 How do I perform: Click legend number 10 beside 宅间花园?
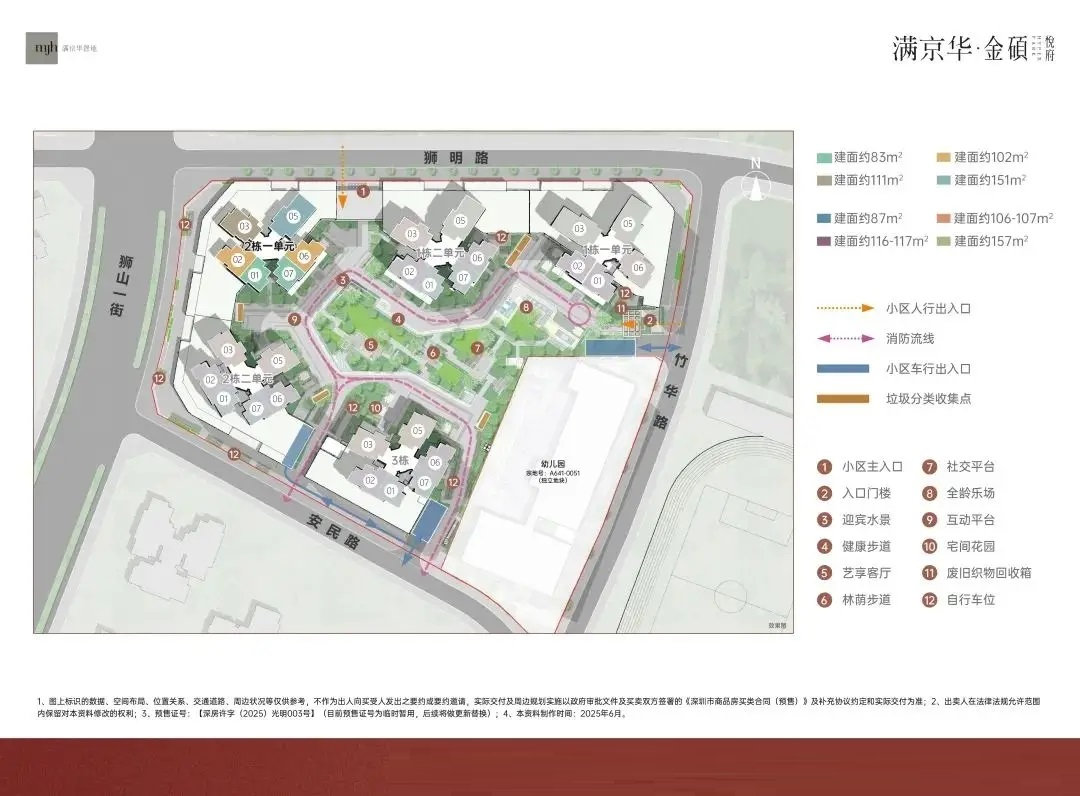click(930, 547)
